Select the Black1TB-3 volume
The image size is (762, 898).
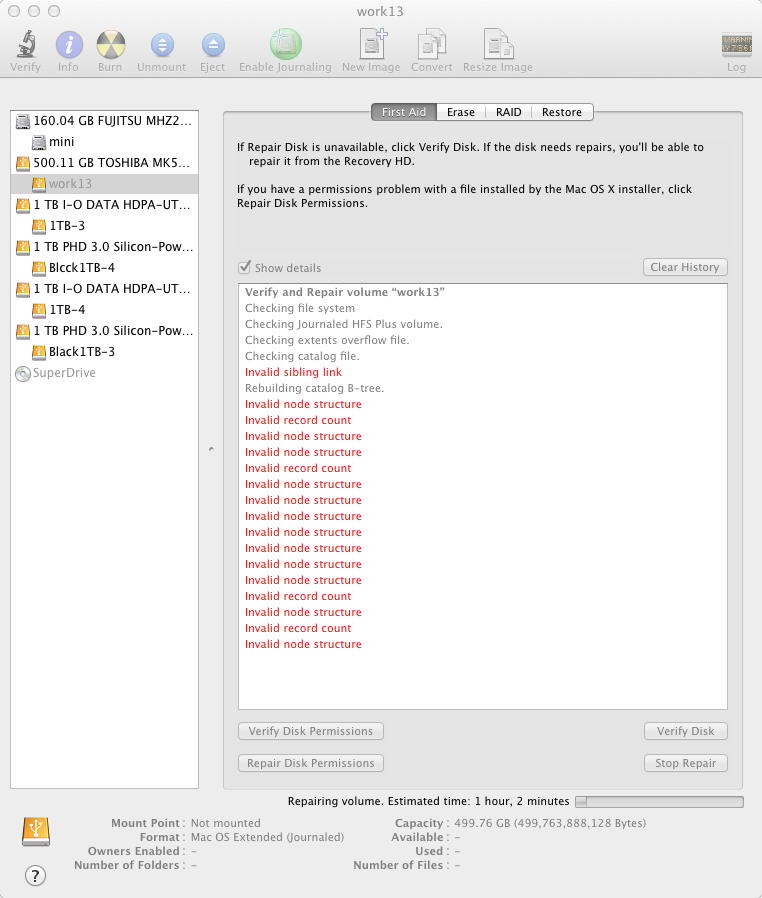105,352
